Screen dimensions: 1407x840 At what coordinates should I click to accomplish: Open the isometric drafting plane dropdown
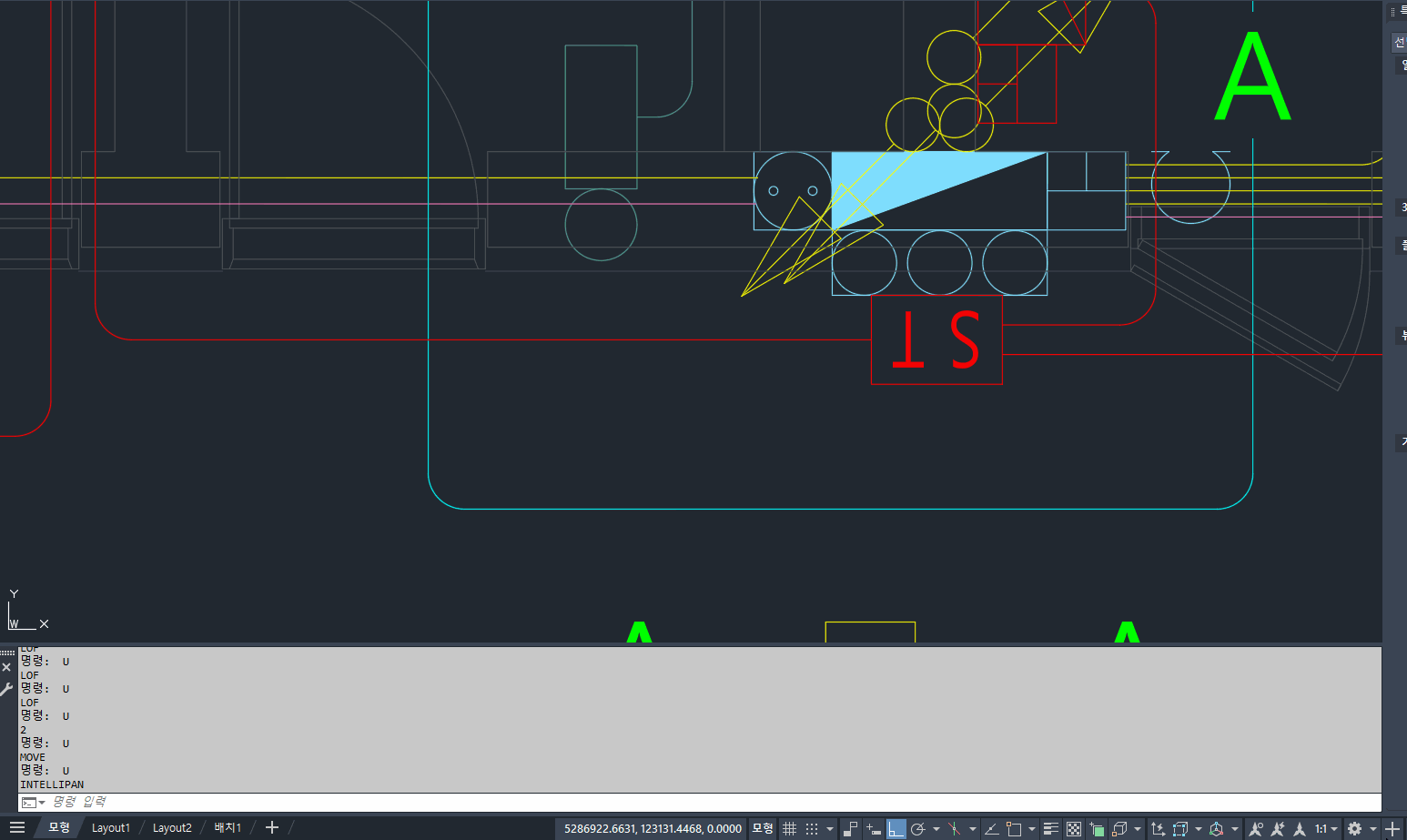[x=972, y=829]
